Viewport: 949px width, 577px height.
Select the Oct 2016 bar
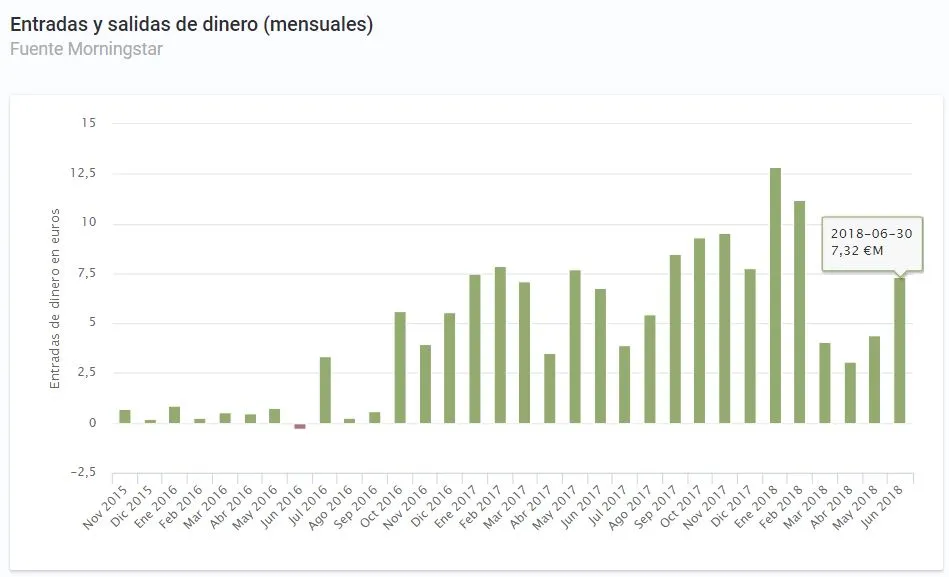pos(400,368)
